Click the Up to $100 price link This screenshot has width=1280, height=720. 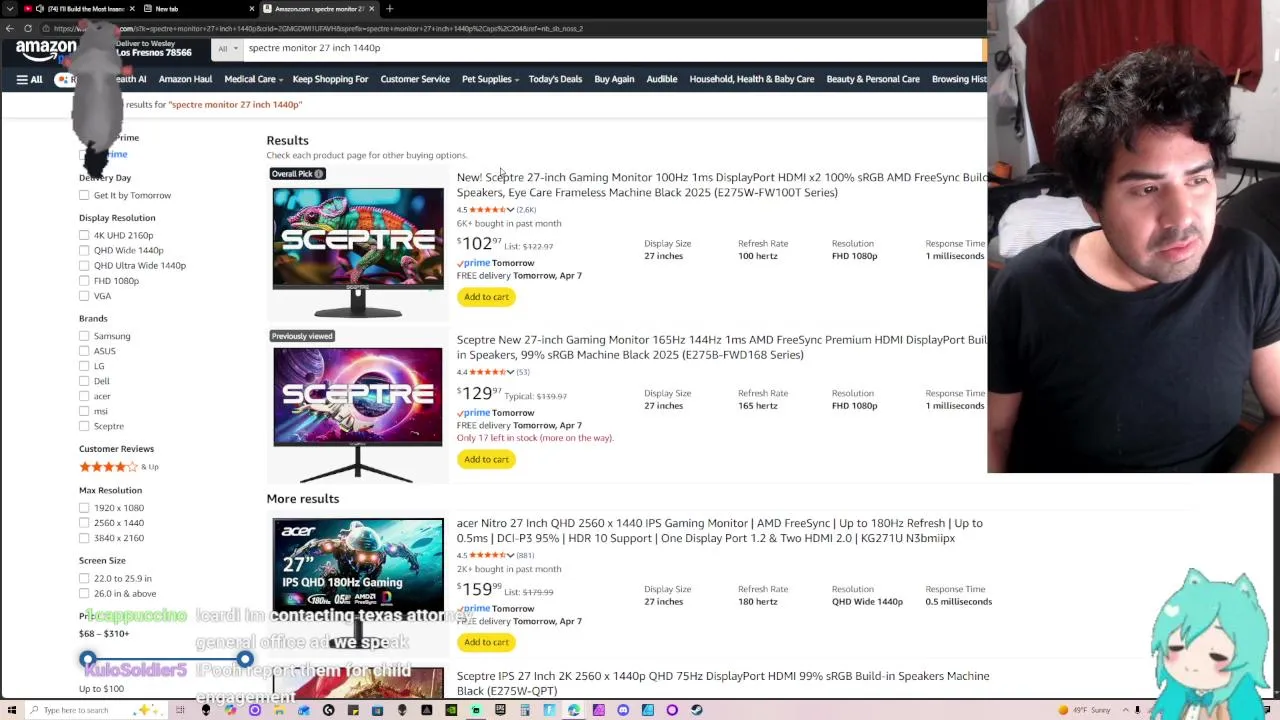[x=101, y=689]
